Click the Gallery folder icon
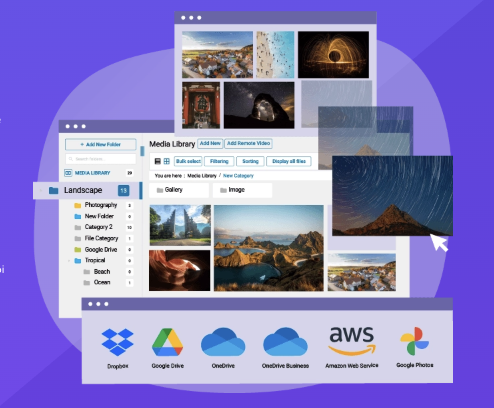Viewport: 494px width, 408px height. point(160,190)
